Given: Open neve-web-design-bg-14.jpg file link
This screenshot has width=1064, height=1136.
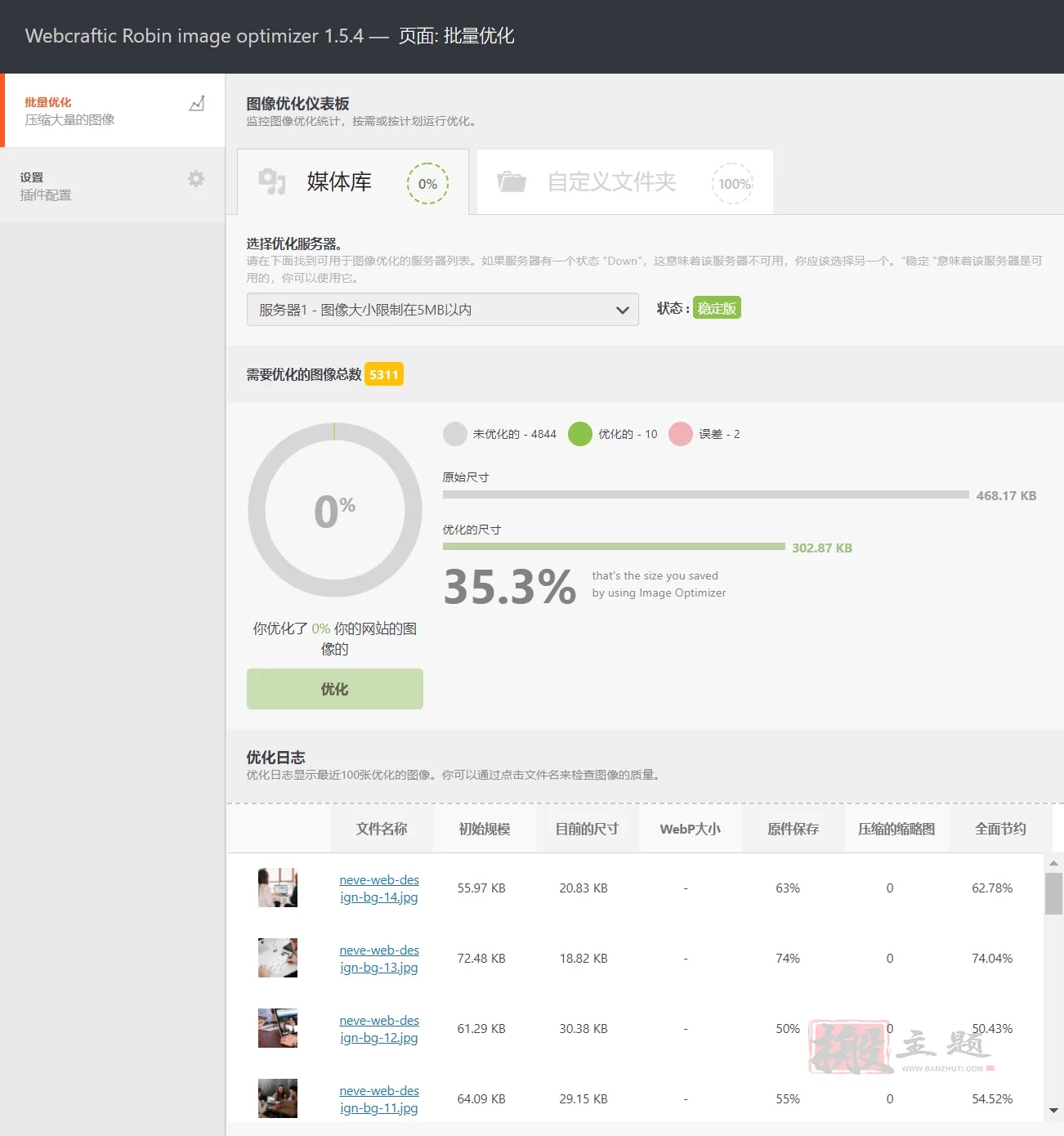Looking at the screenshot, I should click(379, 888).
